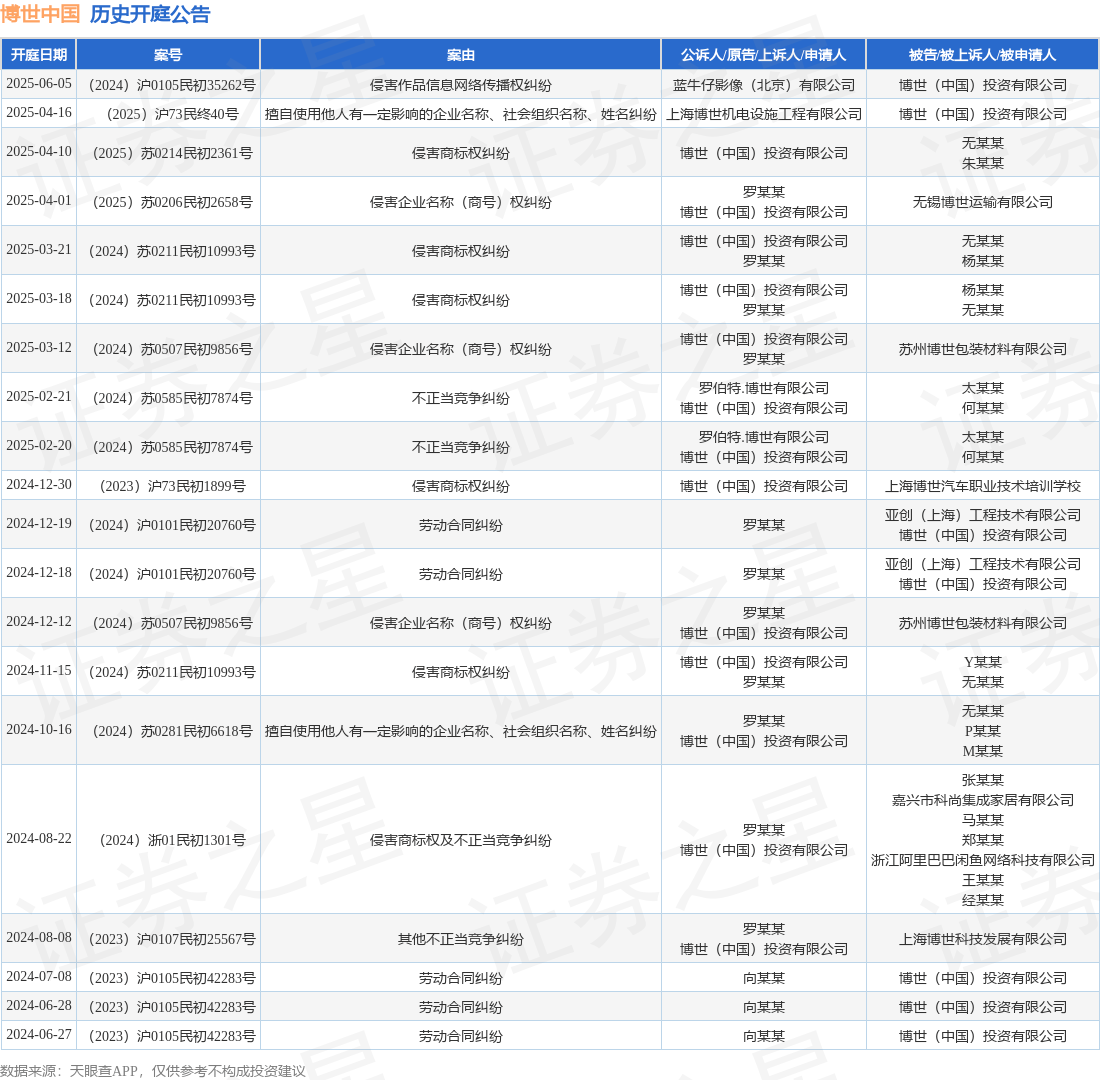Click the 被告/被上诉人/被申请人 header
The height and width of the screenshot is (1080, 1100).
pyautogui.click(x=982, y=55)
